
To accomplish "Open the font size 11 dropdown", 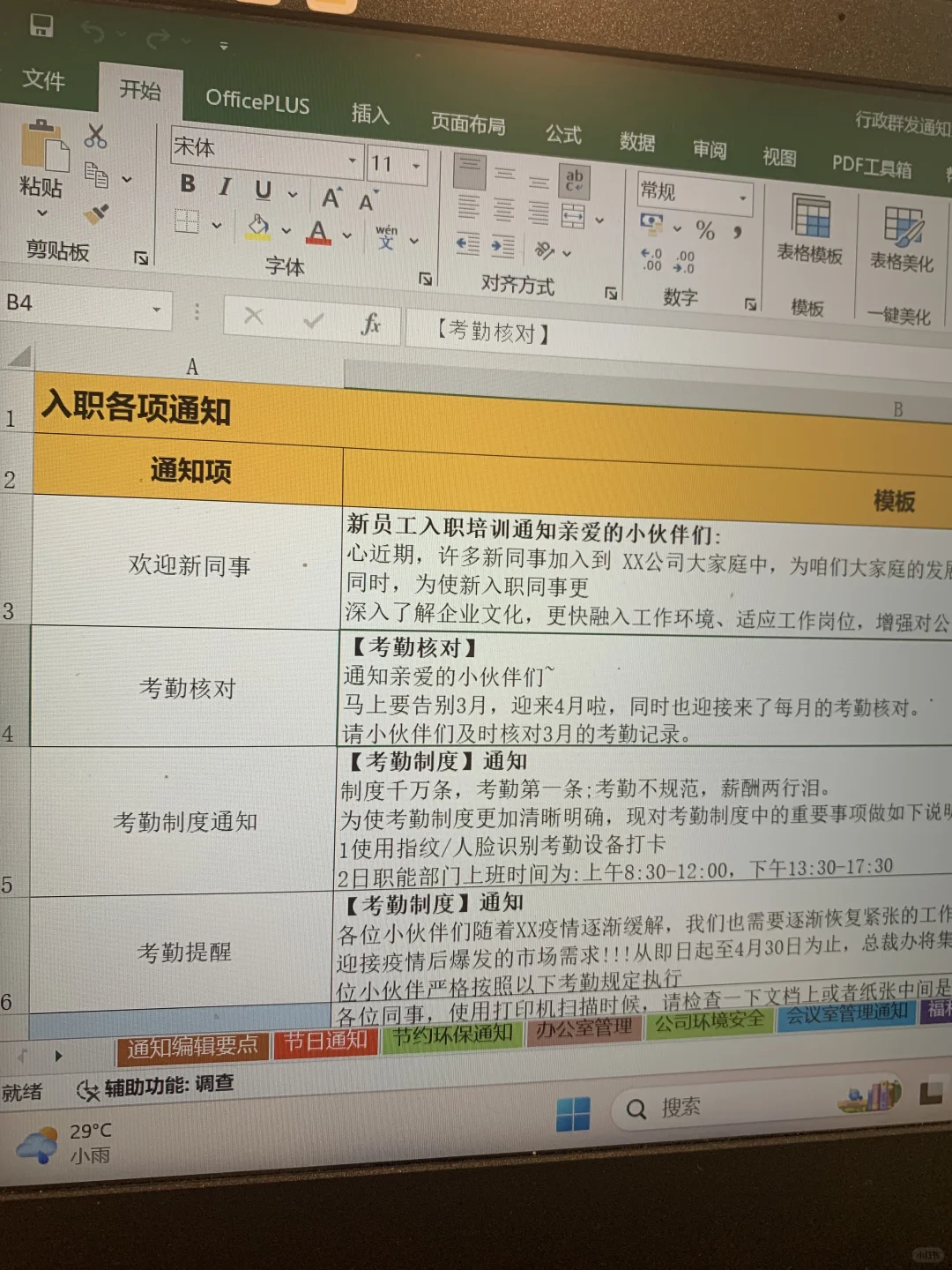I will (416, 166).
